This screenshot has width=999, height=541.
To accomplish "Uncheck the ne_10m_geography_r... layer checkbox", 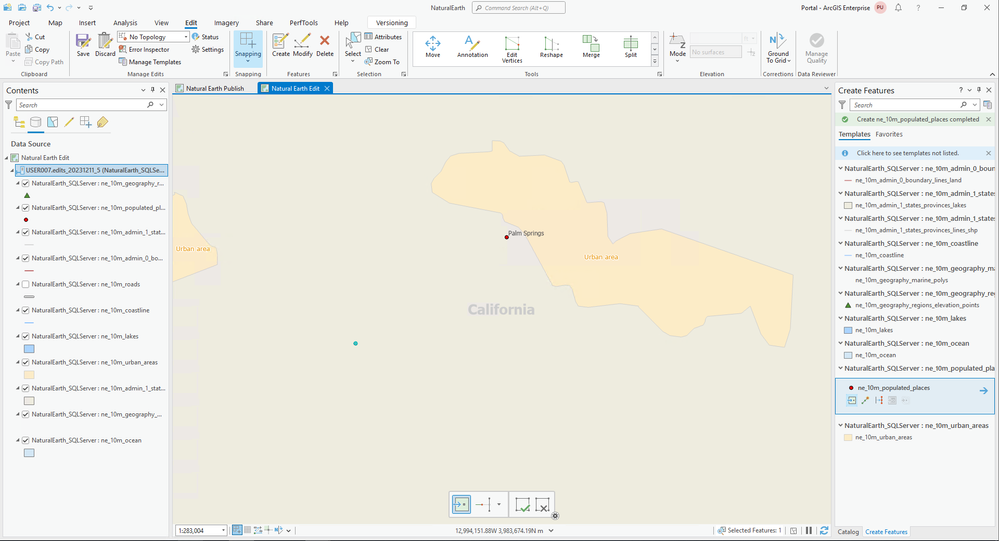I will click(x=25, y=184).
